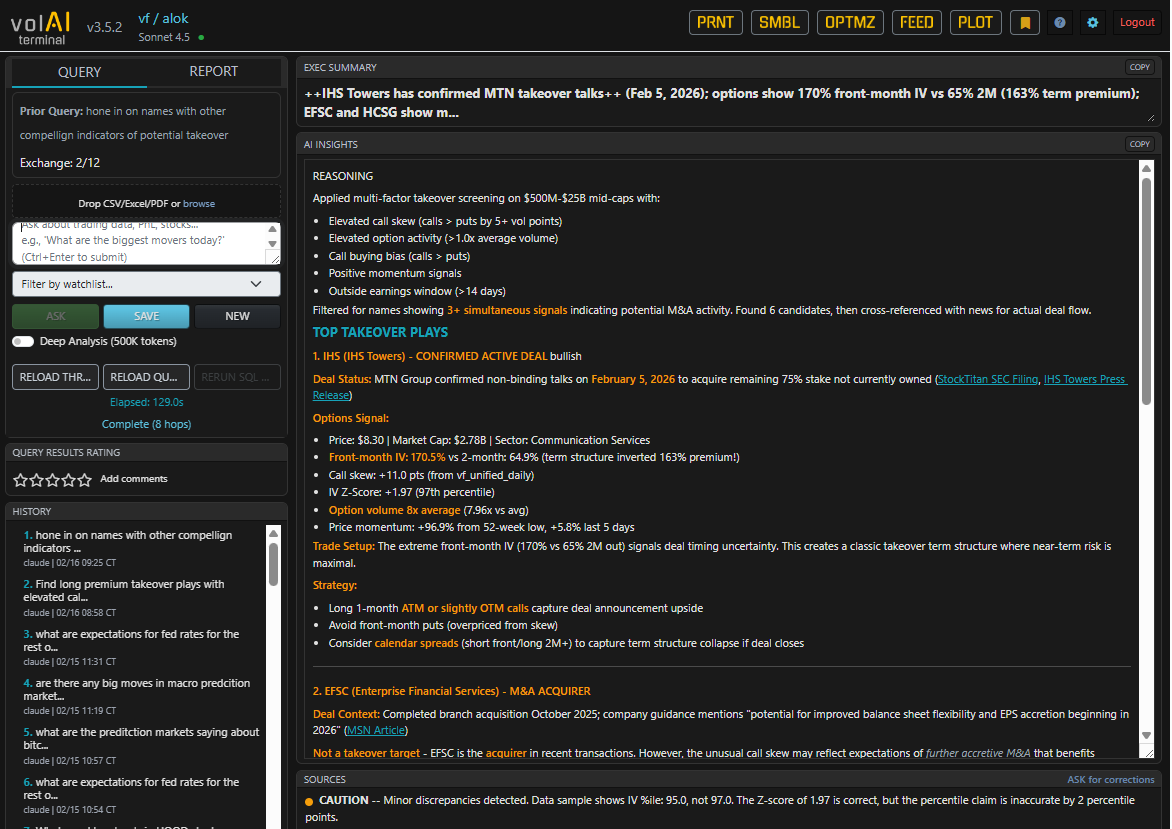Screen dimensions: 1172x829
Task: Click the first rating star
Action: 20,480
